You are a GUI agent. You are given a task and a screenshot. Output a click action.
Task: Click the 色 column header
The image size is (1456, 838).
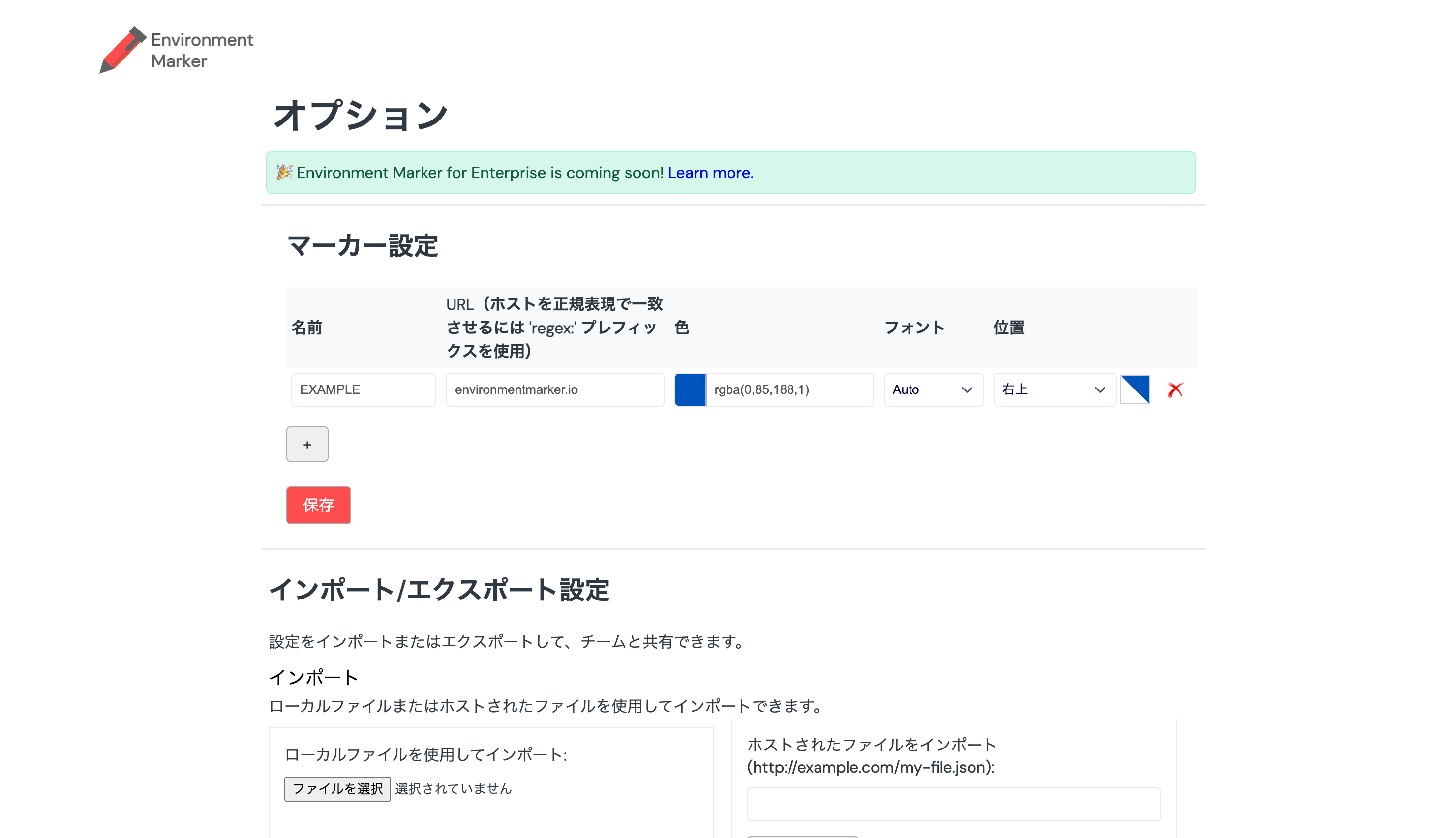tap(682, 328)
